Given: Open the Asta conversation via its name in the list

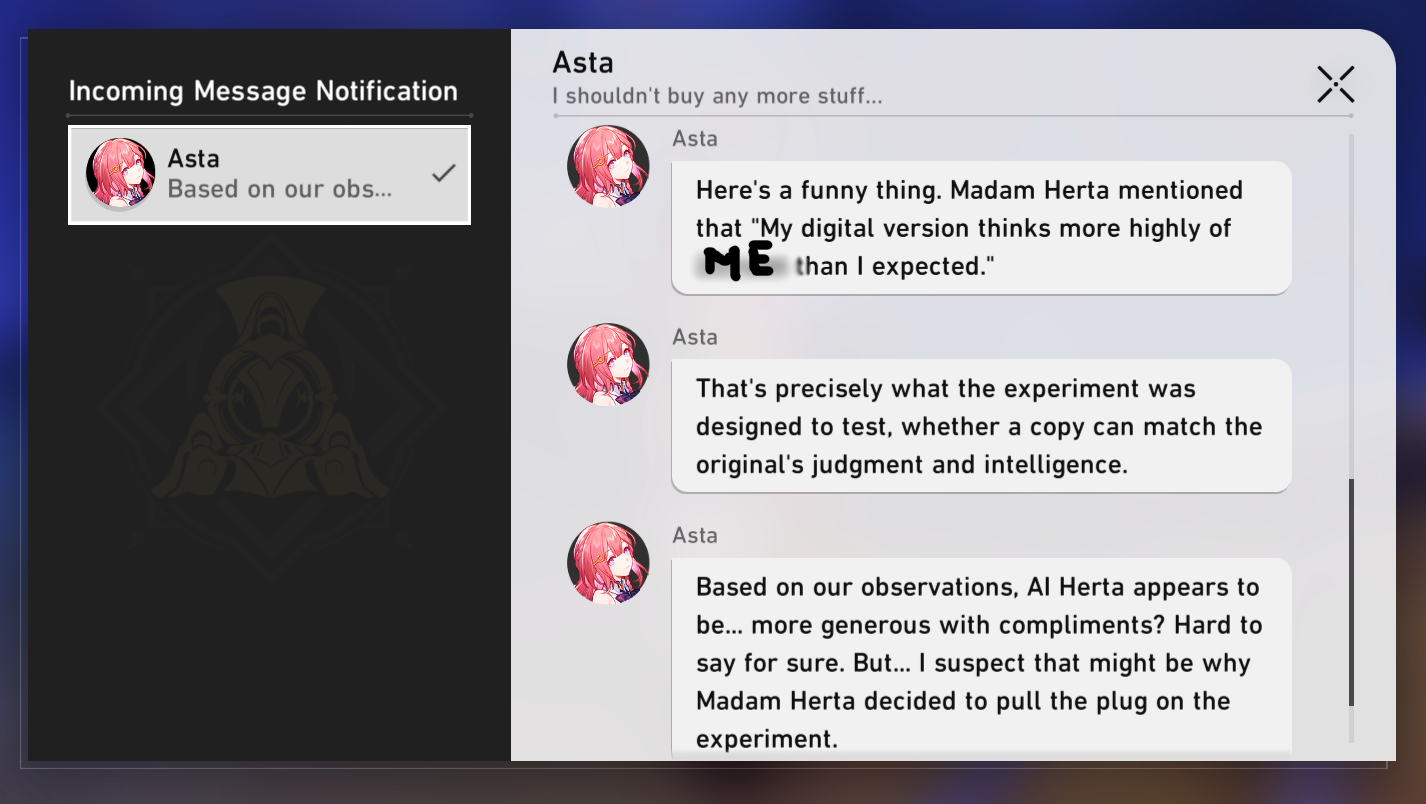Looking at the screenshot, I should pyautogui.click(x=194, y=158).
